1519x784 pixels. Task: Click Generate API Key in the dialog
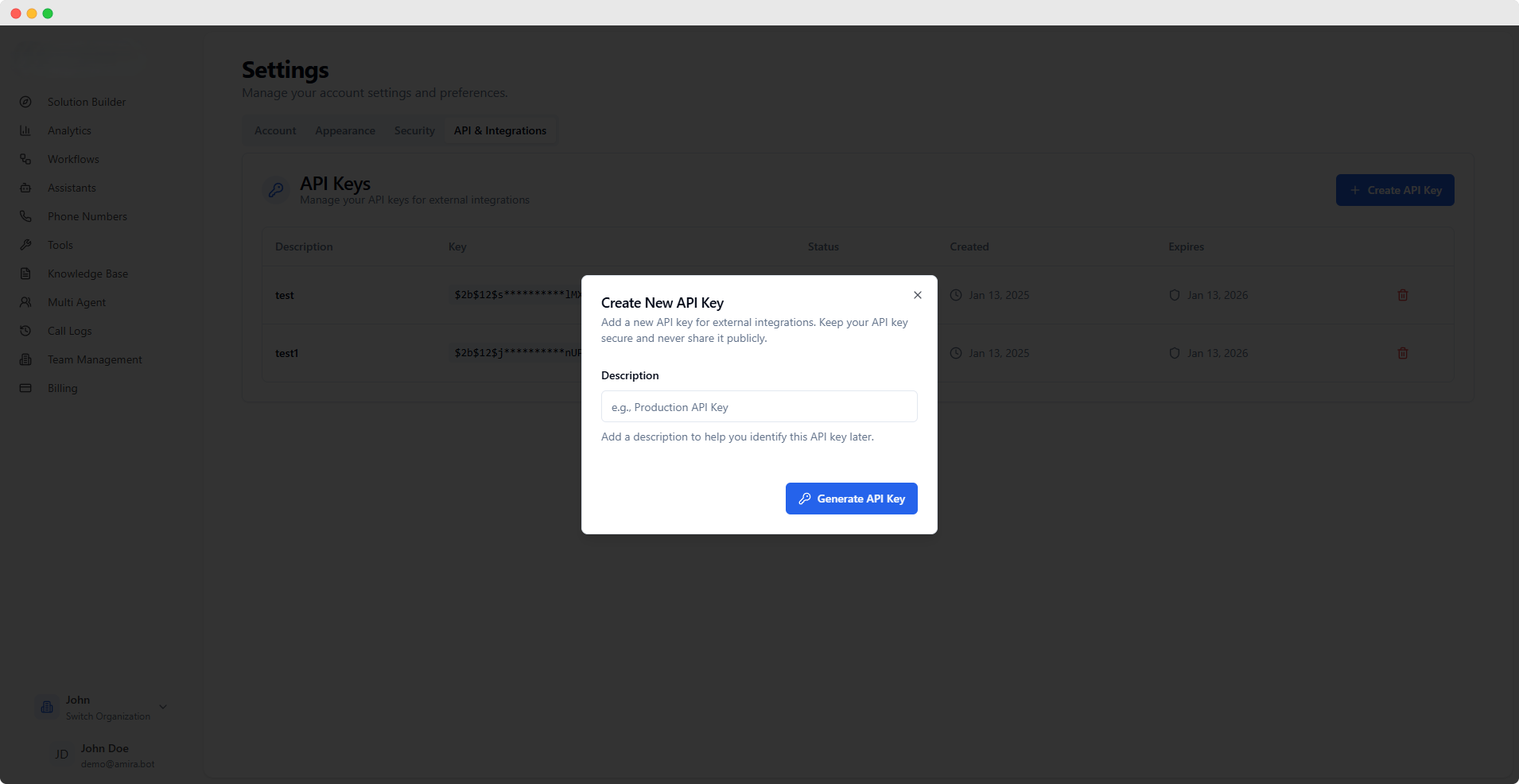point(850,499)
